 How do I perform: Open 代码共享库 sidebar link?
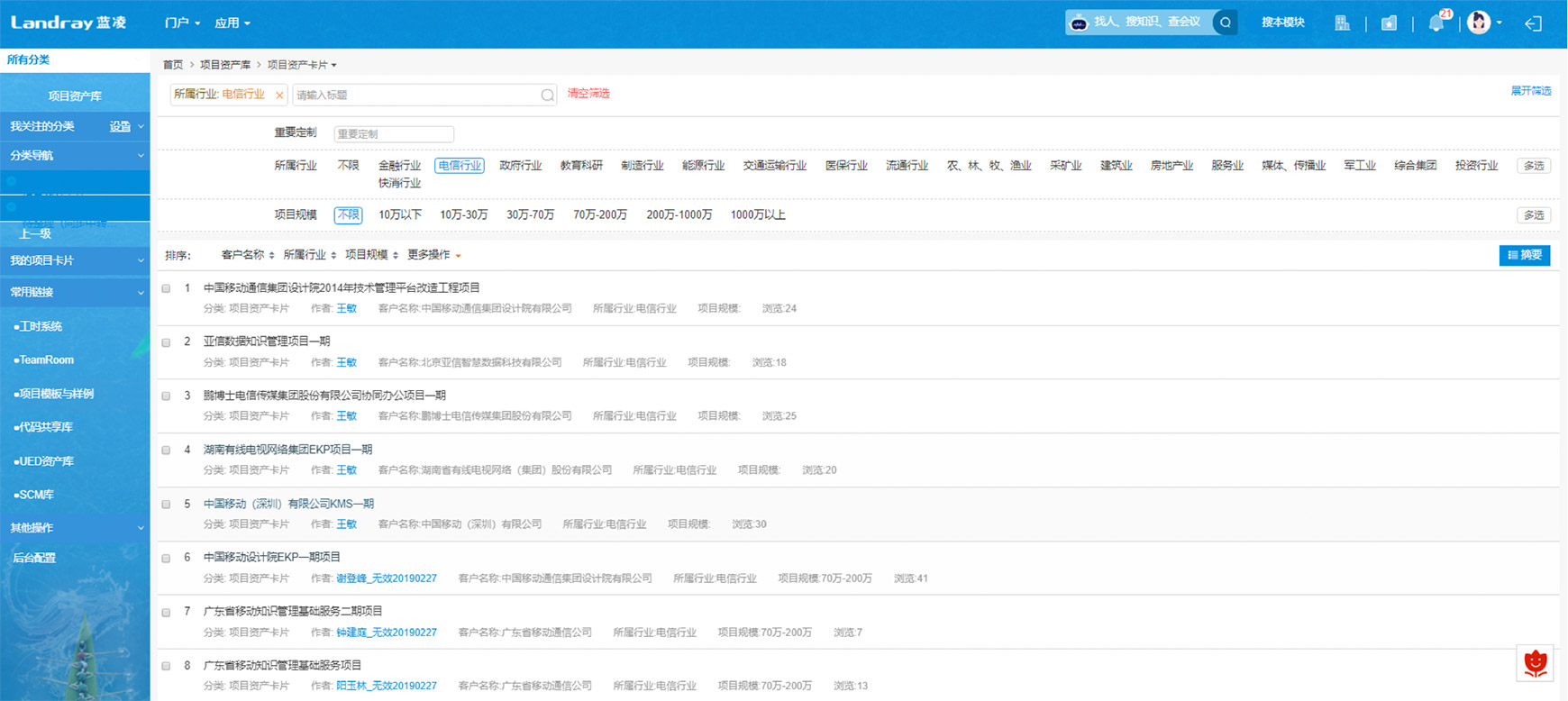click(44, 427)
